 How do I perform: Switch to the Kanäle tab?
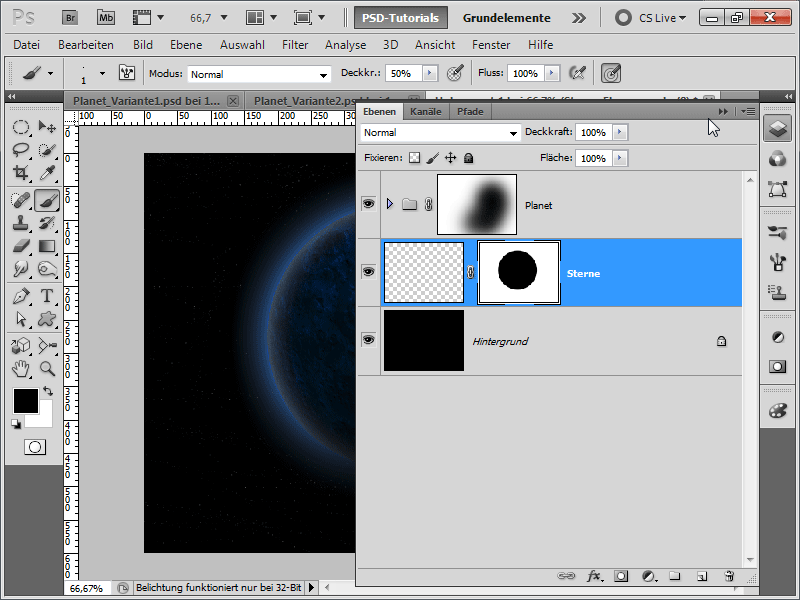426,112
